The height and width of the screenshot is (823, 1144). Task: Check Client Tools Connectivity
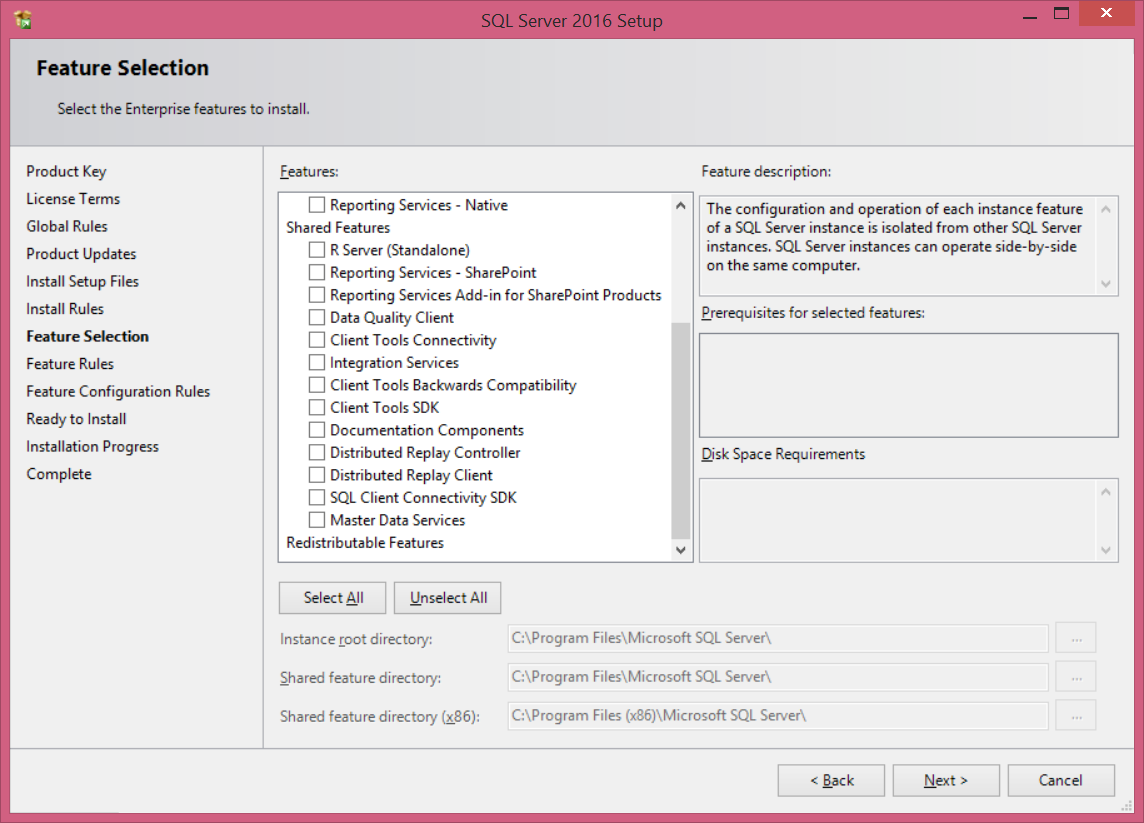pos(317,341)
